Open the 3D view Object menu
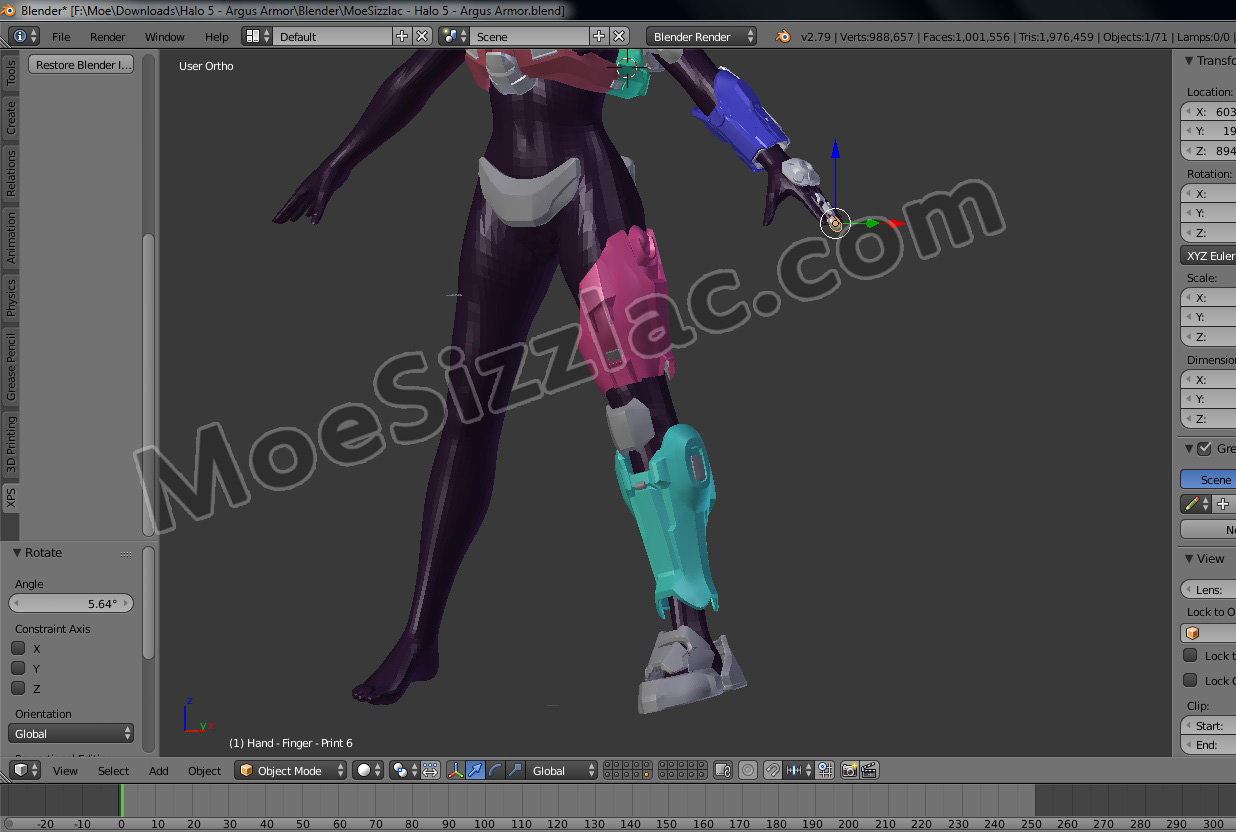 pyautogui.click(x=205, y=770)
